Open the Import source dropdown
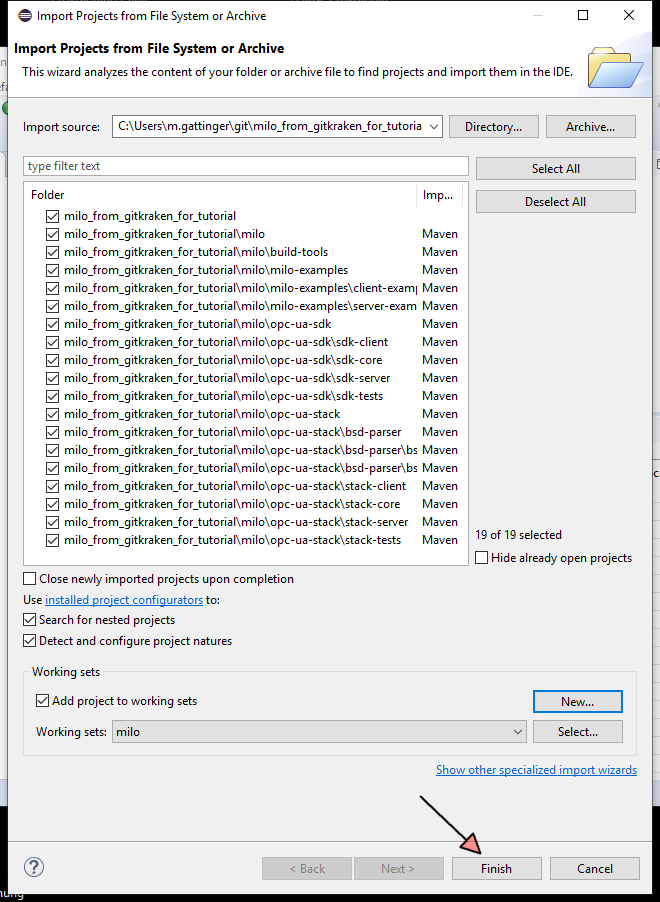The height and width of the screenshot is (902, 660). [x=433, y=127]
